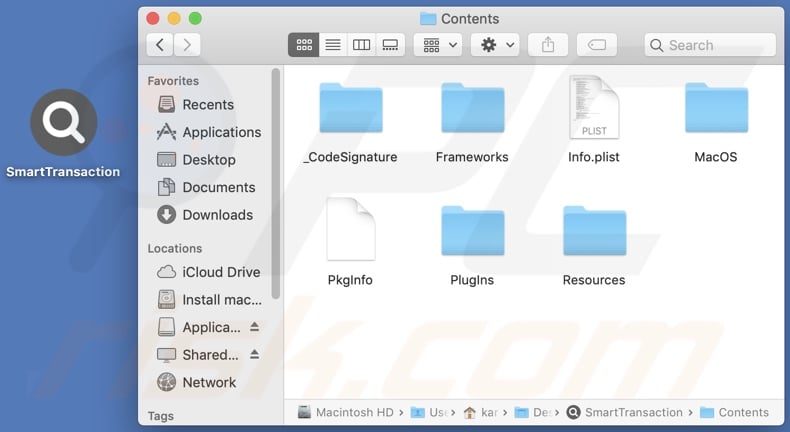This screenshot has height=432, width=790.
Task: Click the Share toolbar button
Action: coord(548,45)
